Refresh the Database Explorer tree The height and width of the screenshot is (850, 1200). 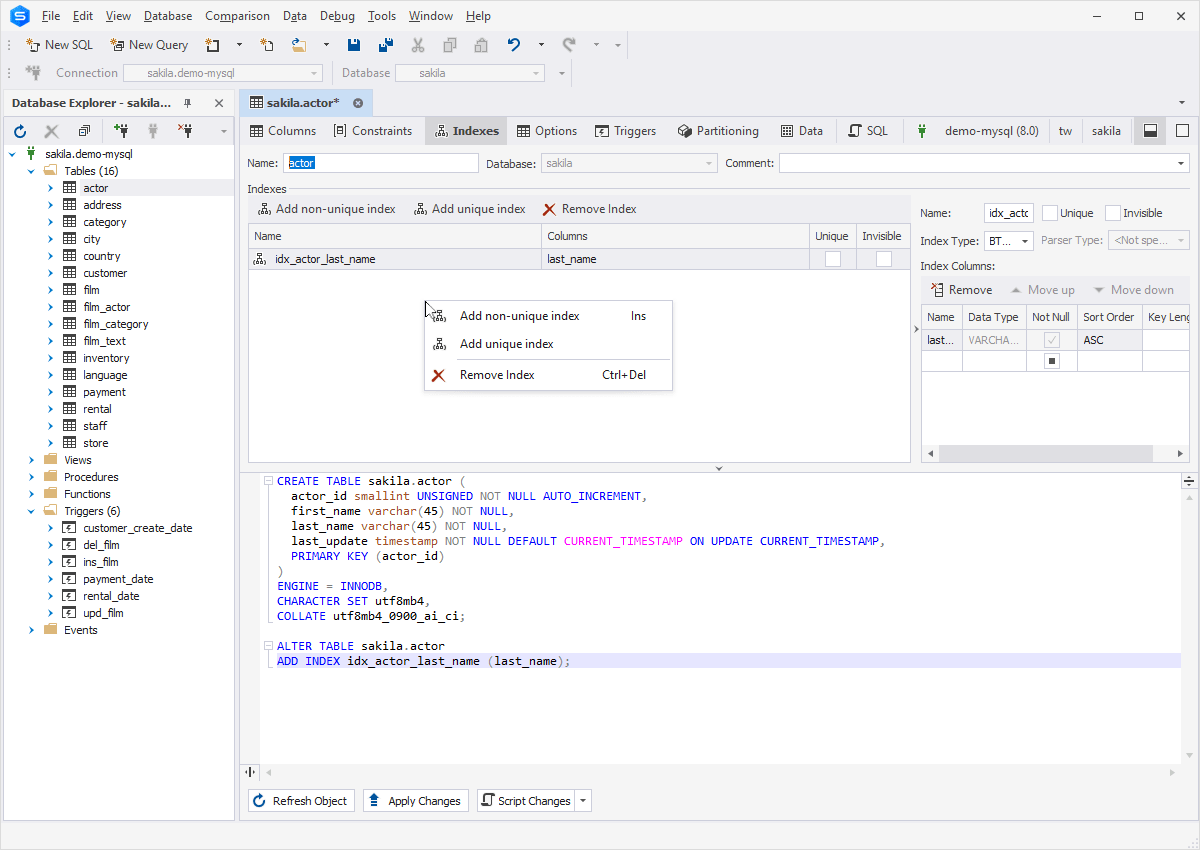pos(20,131)
